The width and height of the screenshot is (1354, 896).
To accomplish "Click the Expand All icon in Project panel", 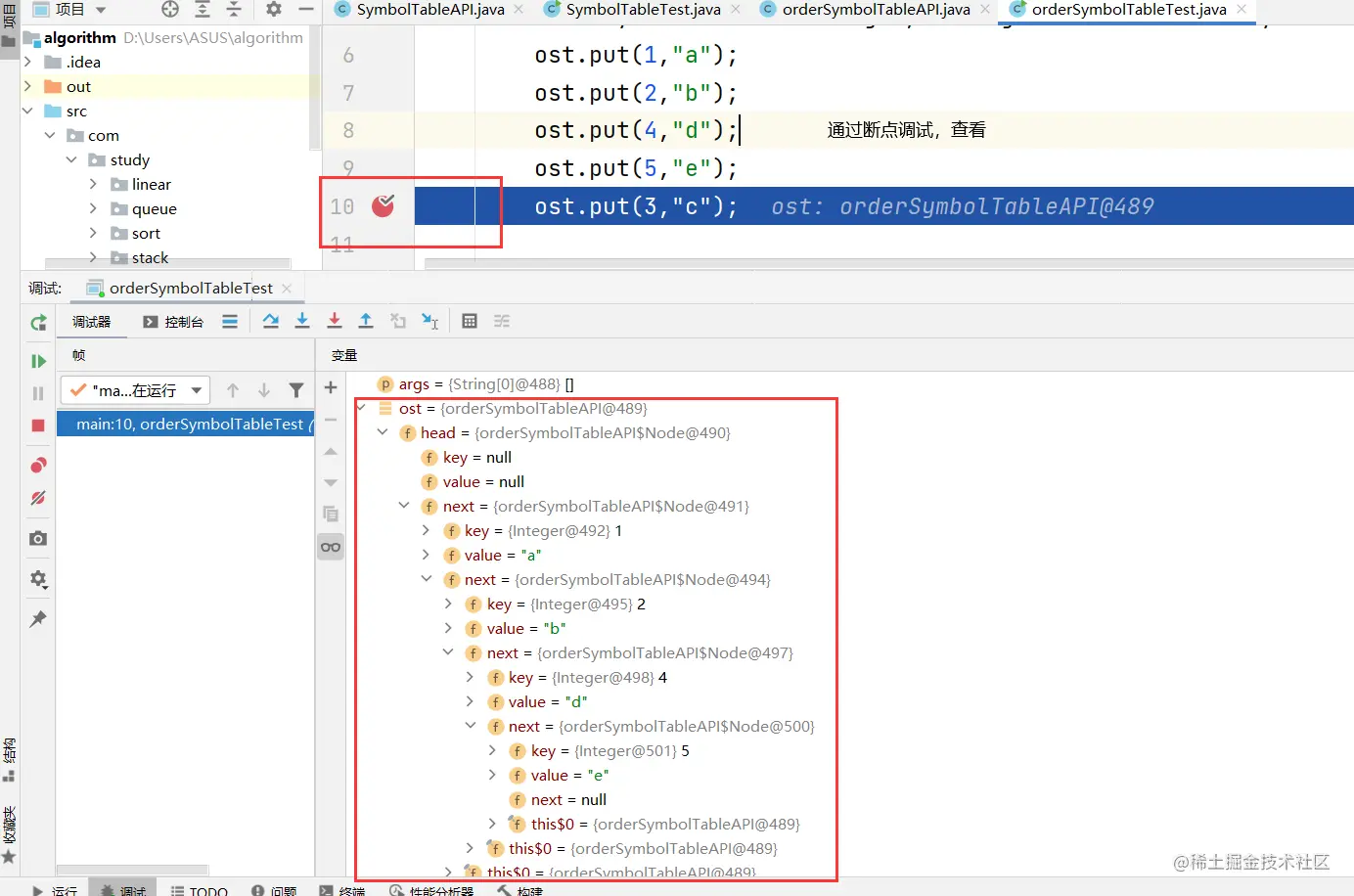I will coord(203,9).
